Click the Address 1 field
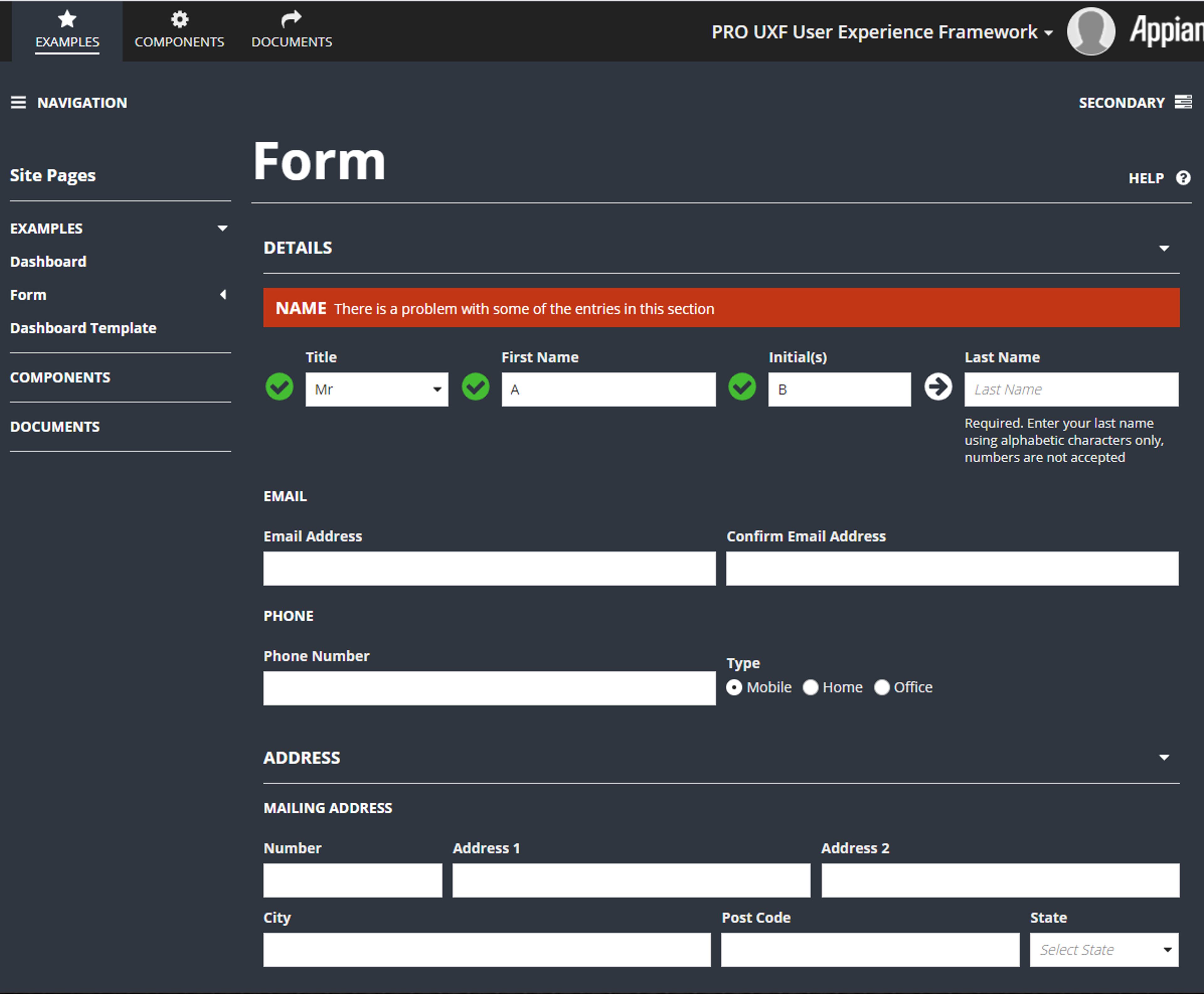1204x994 pixels. click(x=631, y=880)
